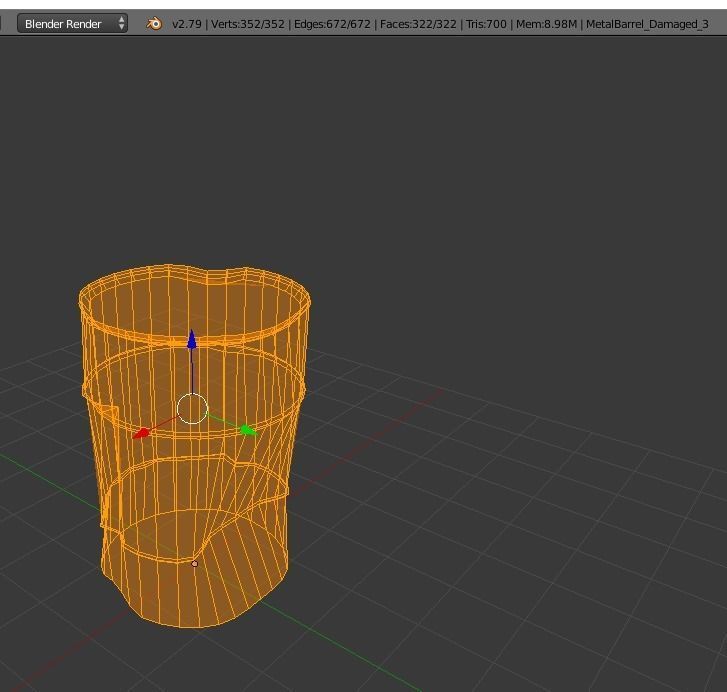Image resolution: width=727 pixels, height=692 pixels.
Task: Click the MetalBarrel_Damaged_3 object name
Action: (647, 24)
